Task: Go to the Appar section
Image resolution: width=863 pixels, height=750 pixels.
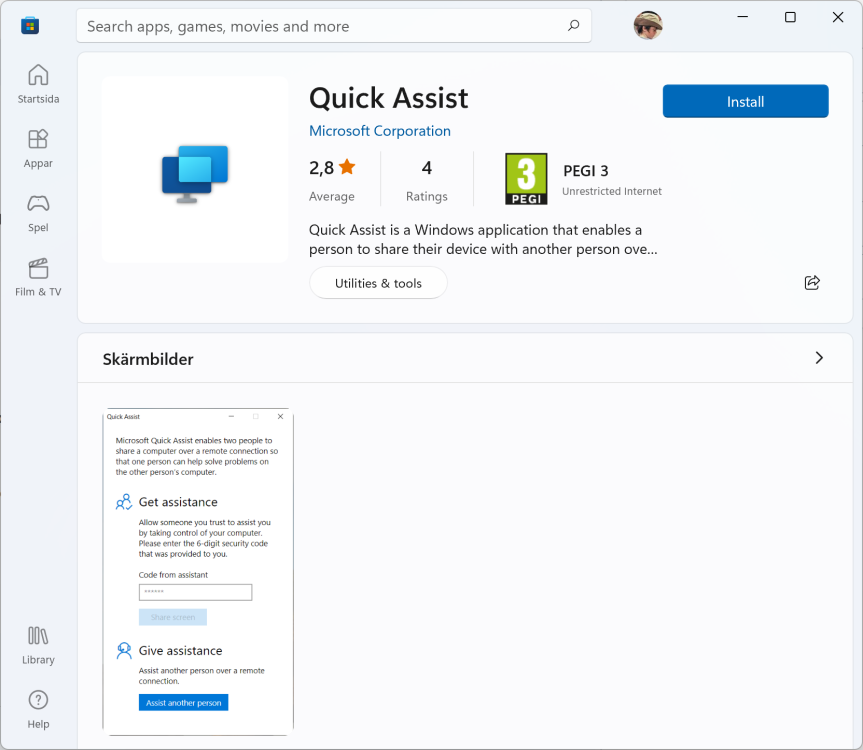Action: (38, 148)
